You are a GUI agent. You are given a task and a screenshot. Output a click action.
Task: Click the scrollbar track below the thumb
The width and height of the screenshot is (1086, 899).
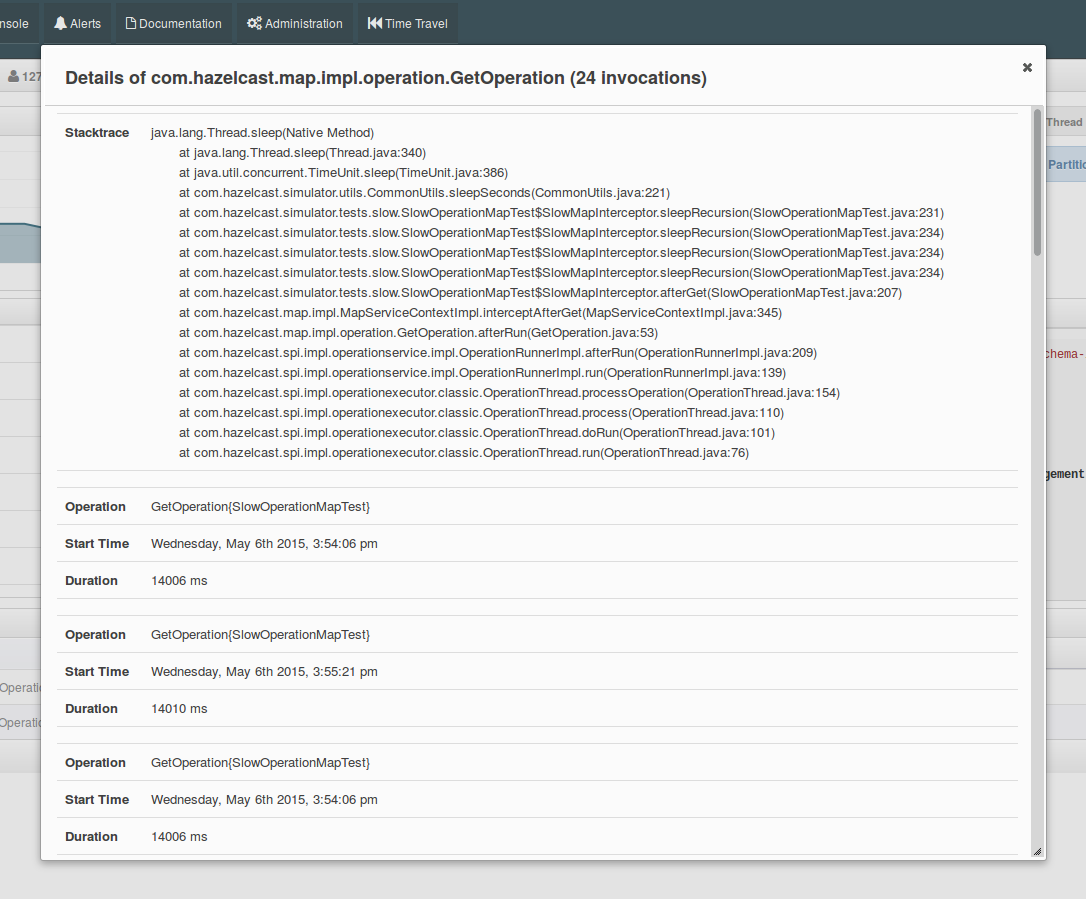1037,550
